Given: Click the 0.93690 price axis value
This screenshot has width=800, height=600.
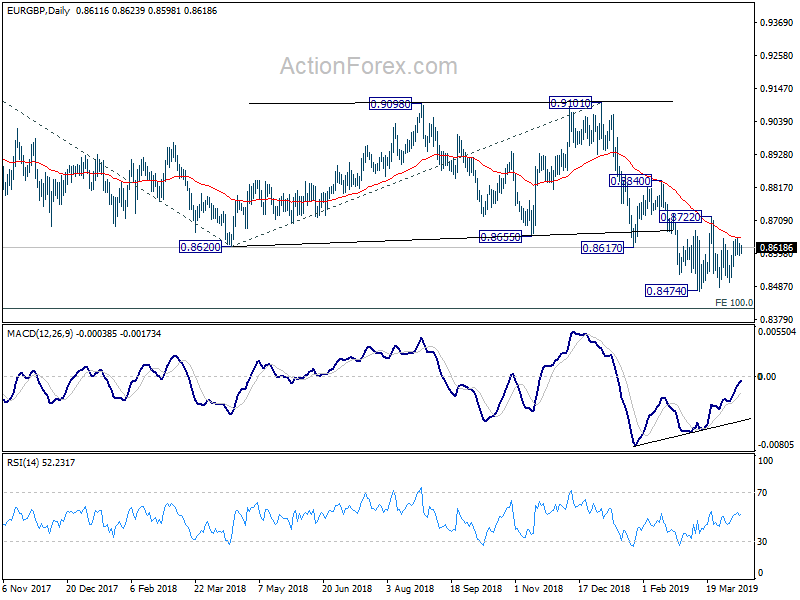Looking at the screenshot, I should coord(777,22).
